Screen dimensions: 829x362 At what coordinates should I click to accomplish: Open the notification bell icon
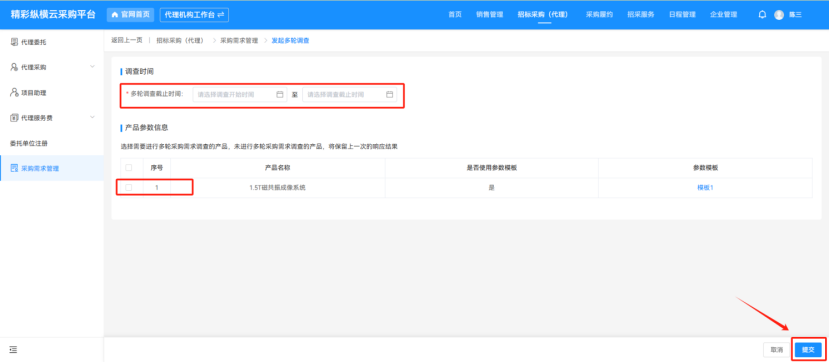[762, 15]
